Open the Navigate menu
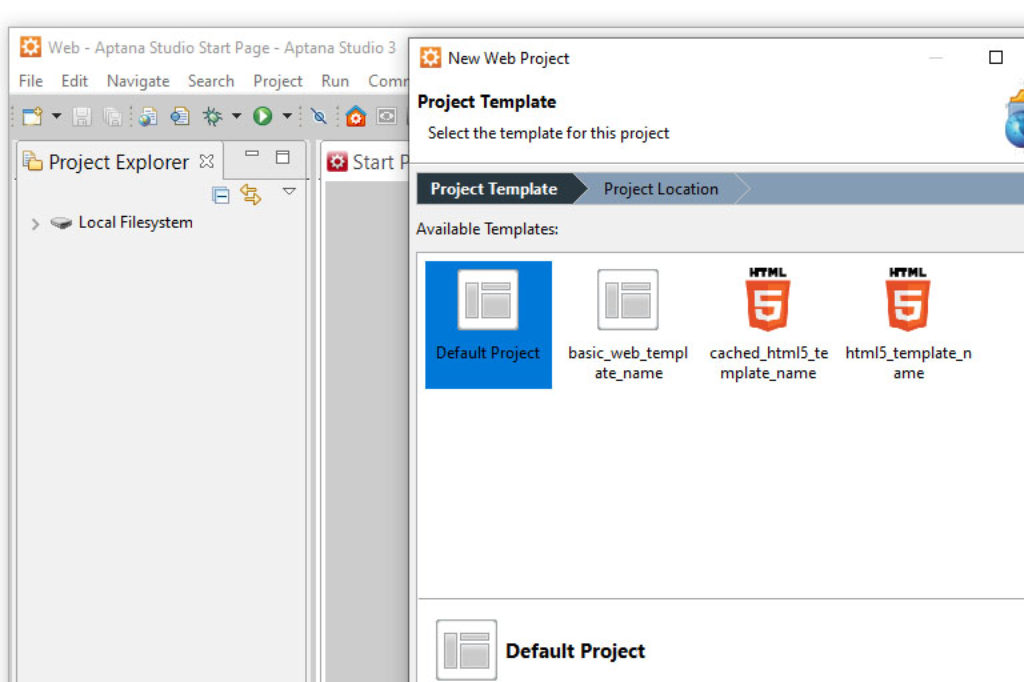The height and width of the screenshot is (682, 1024). click(x=138, y=81)
